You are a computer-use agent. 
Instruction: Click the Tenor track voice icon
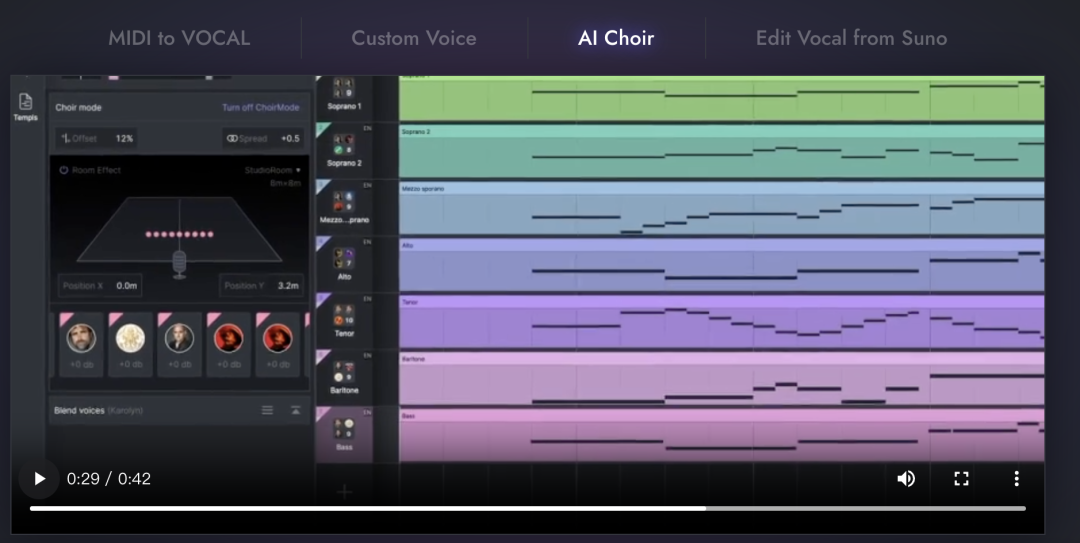(x=344, y=316)
